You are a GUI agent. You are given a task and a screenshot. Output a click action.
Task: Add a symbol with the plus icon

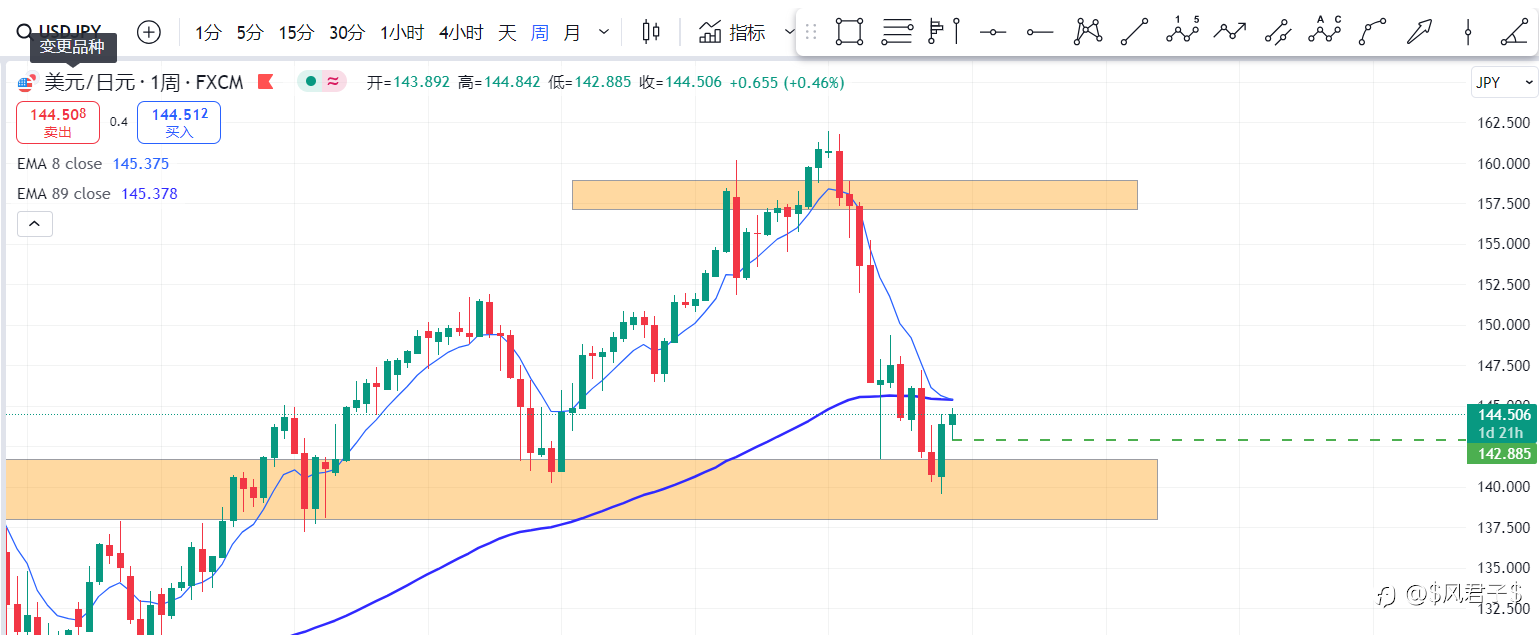point(149,32)
